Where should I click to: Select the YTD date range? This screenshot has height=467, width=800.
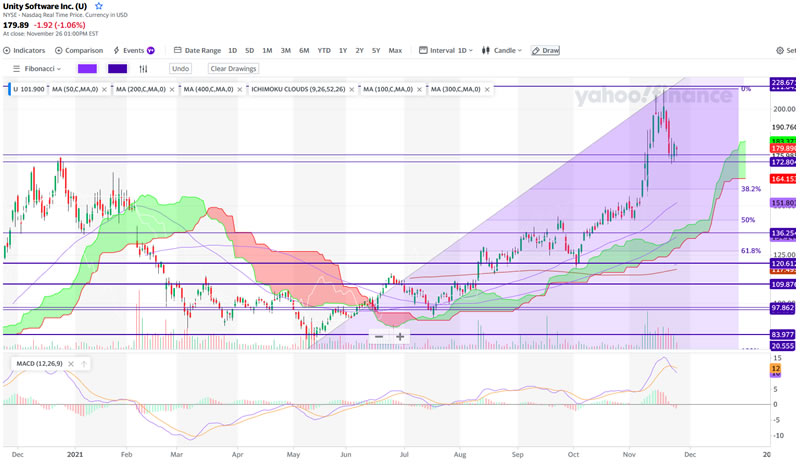(x=324, y=51)
